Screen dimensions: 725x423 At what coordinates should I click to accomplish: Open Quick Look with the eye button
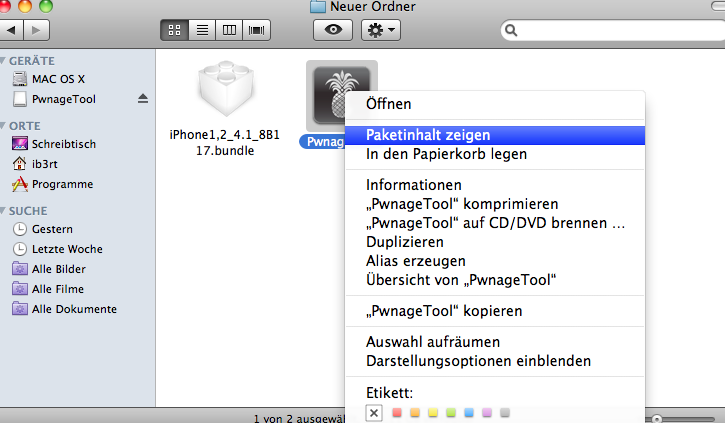point(333,31)
